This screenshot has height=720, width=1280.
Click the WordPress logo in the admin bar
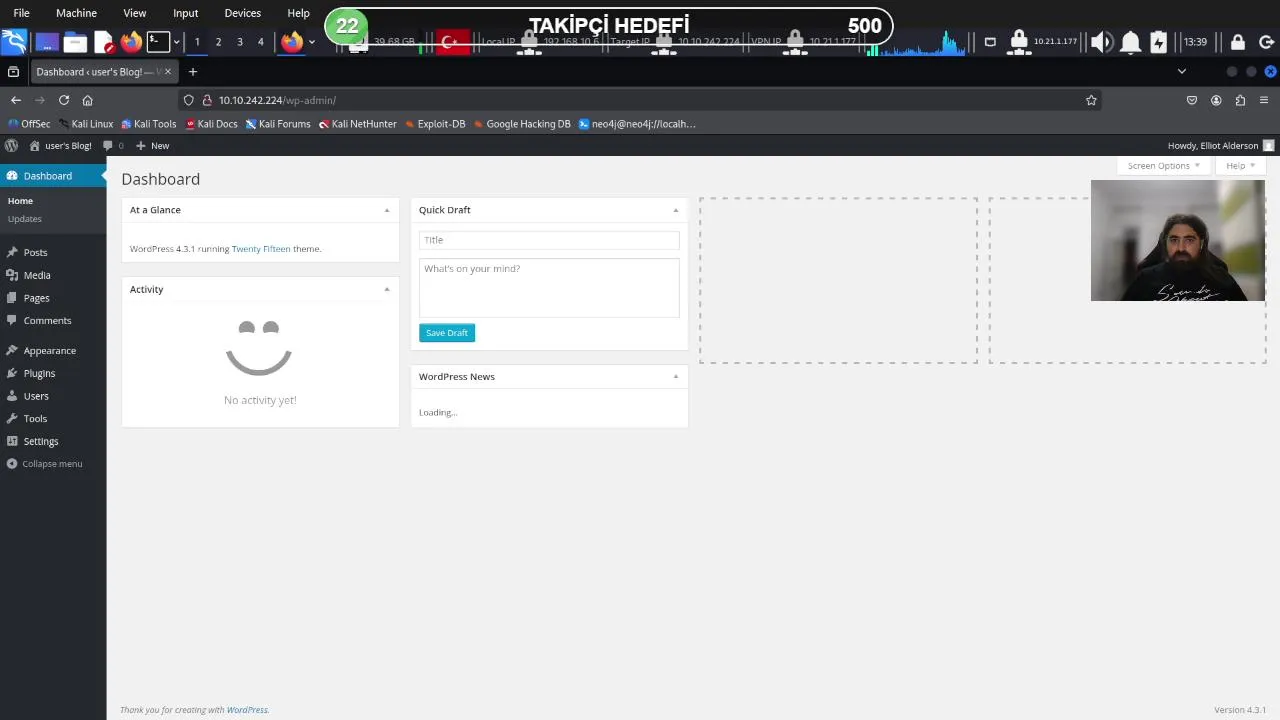pos(11,146)
